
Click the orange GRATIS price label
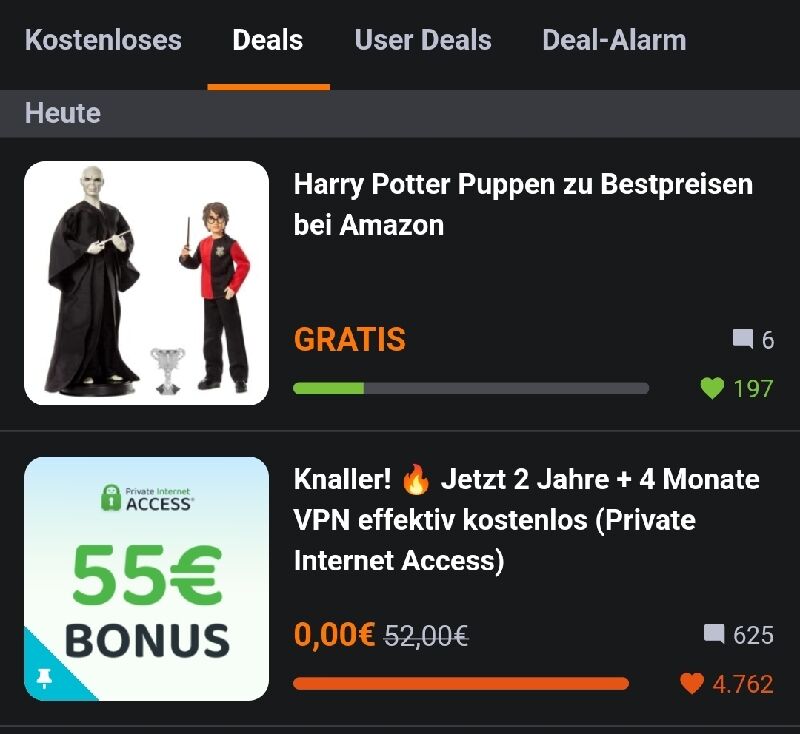coord(349,339)
